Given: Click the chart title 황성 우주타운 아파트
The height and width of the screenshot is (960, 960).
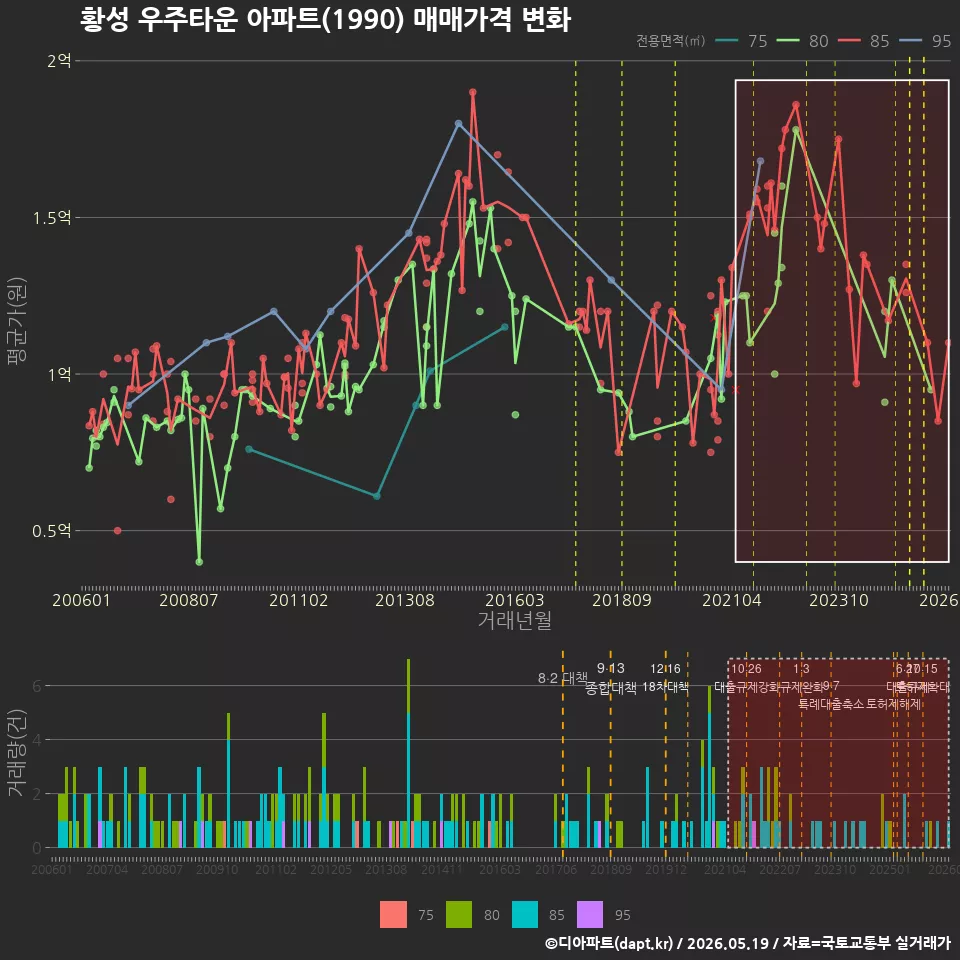Looking at the screenshot, I should point(201,20).
